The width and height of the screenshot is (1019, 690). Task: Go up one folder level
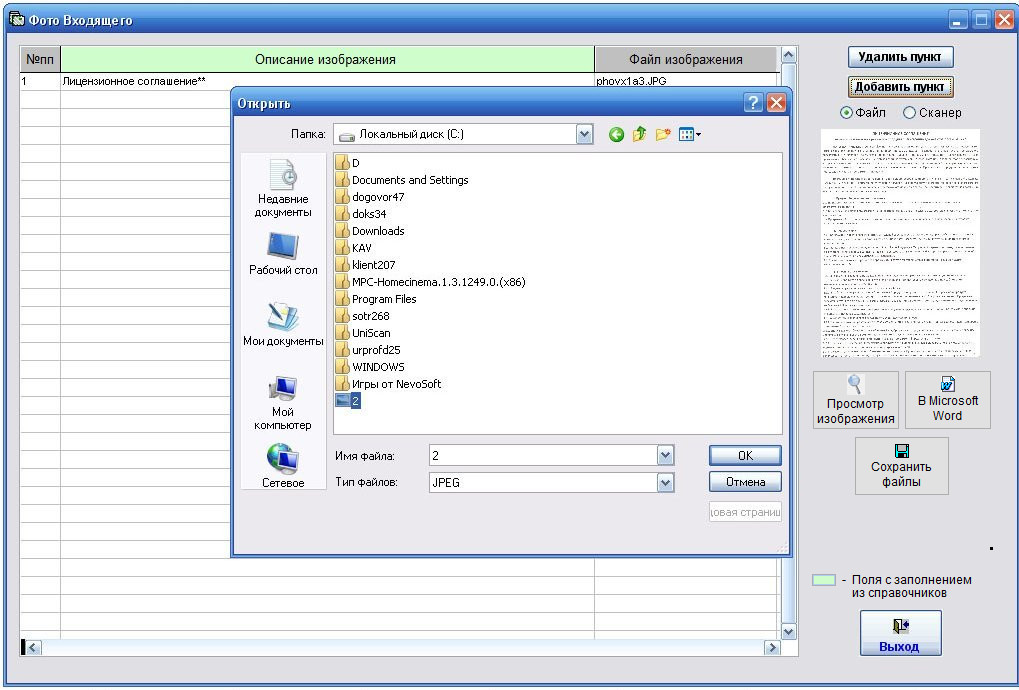[x=639, y=135]
